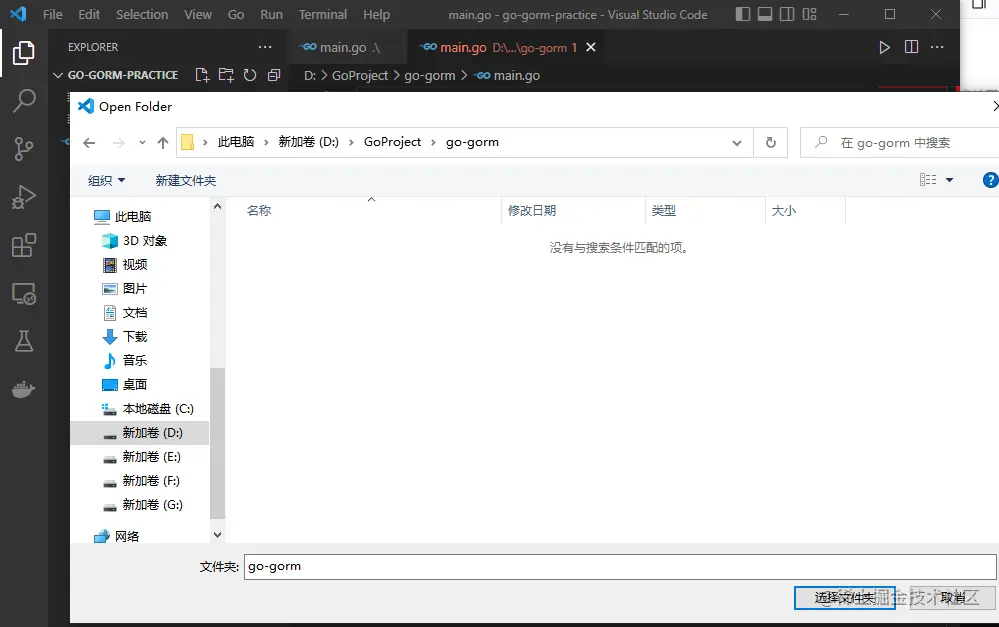Open View menu
The image size is (999, 627).
pos(198,14)
